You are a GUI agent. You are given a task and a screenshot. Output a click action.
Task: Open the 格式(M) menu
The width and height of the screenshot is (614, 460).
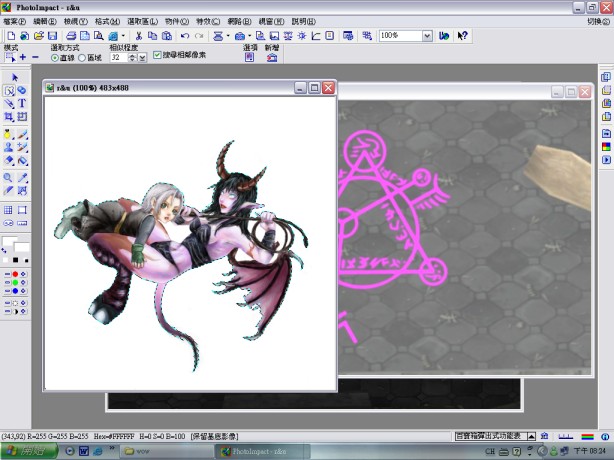(107, 22)
